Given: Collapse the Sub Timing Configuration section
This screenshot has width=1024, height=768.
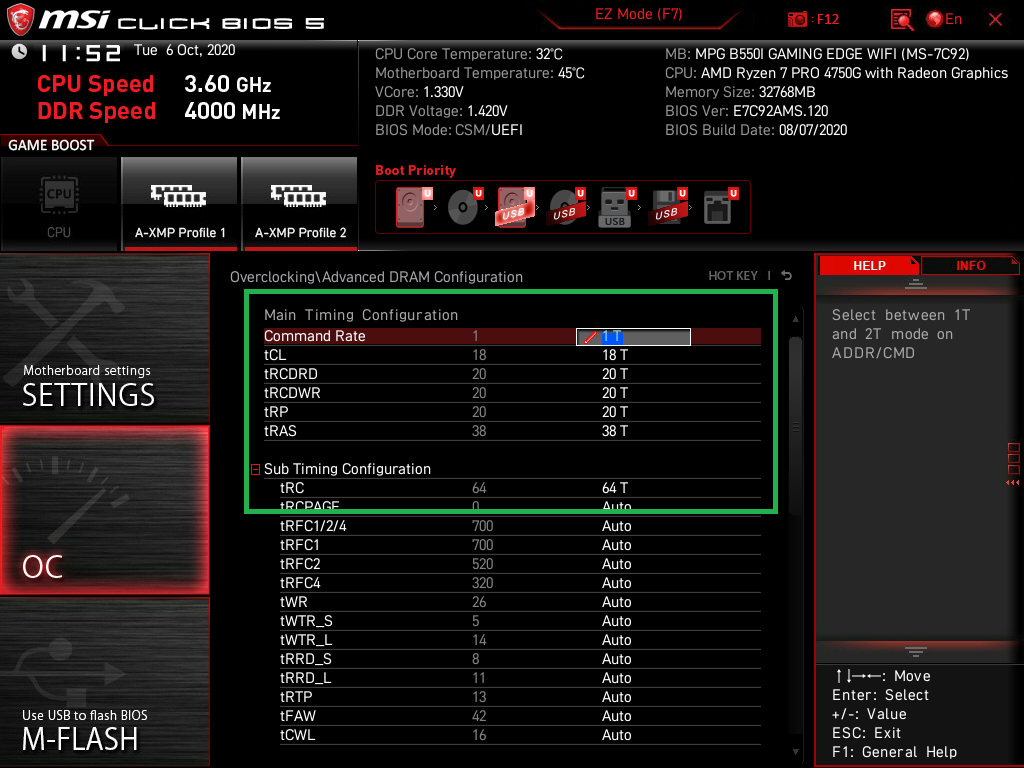Looking at the screenshot, I should [x=256, y=470].
